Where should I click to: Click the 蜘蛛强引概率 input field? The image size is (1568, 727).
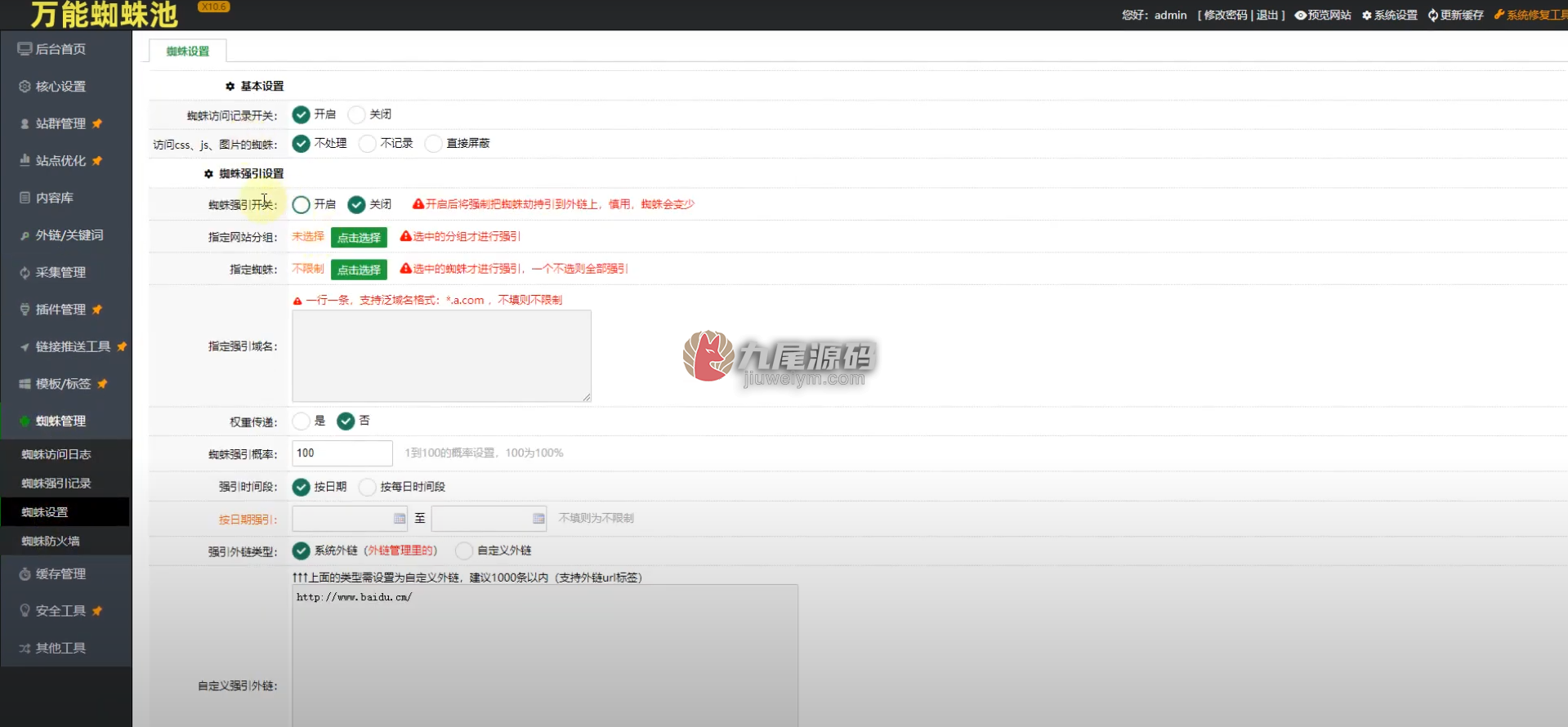pos(342,453)
